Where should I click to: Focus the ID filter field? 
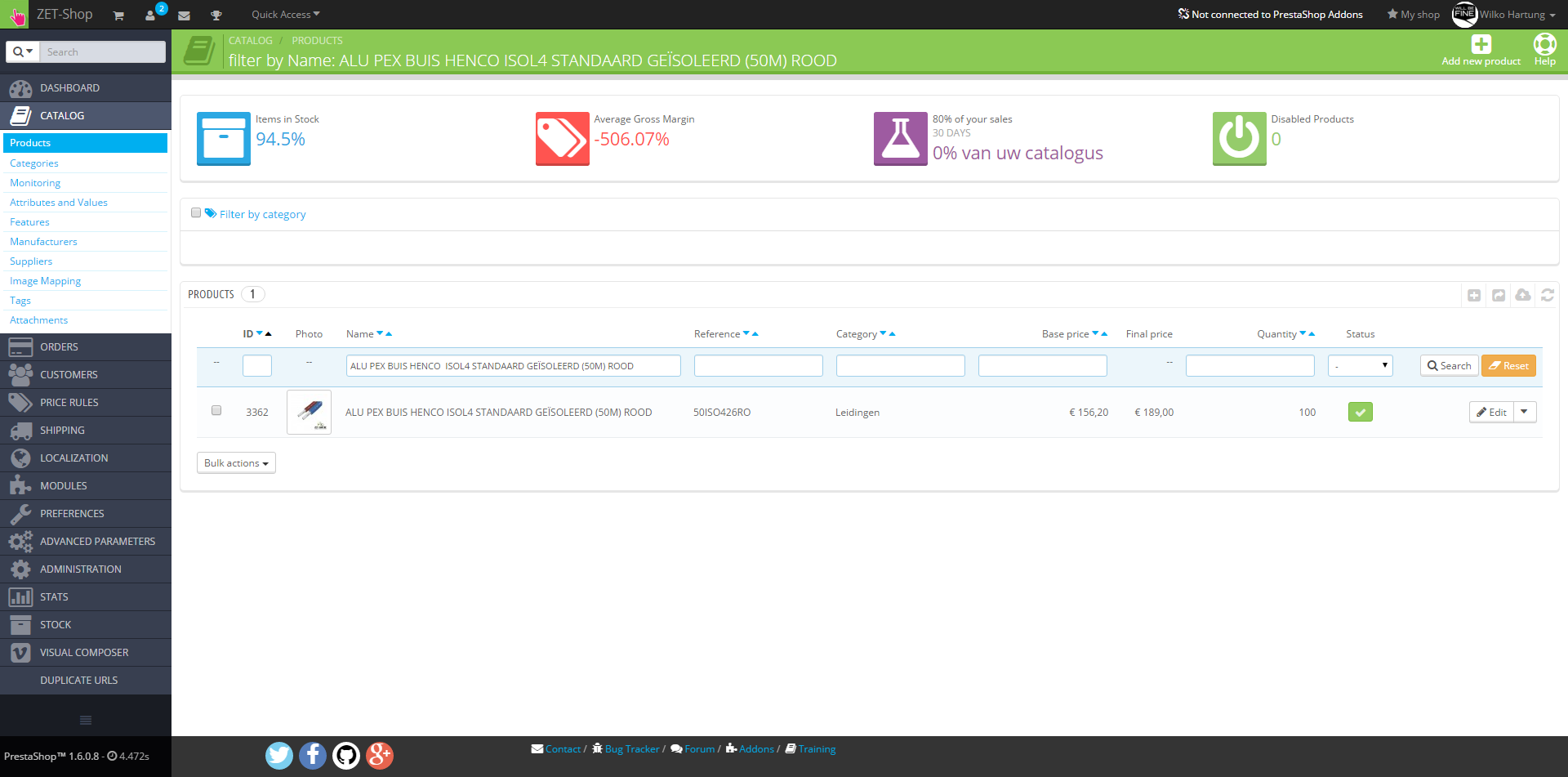256,366
